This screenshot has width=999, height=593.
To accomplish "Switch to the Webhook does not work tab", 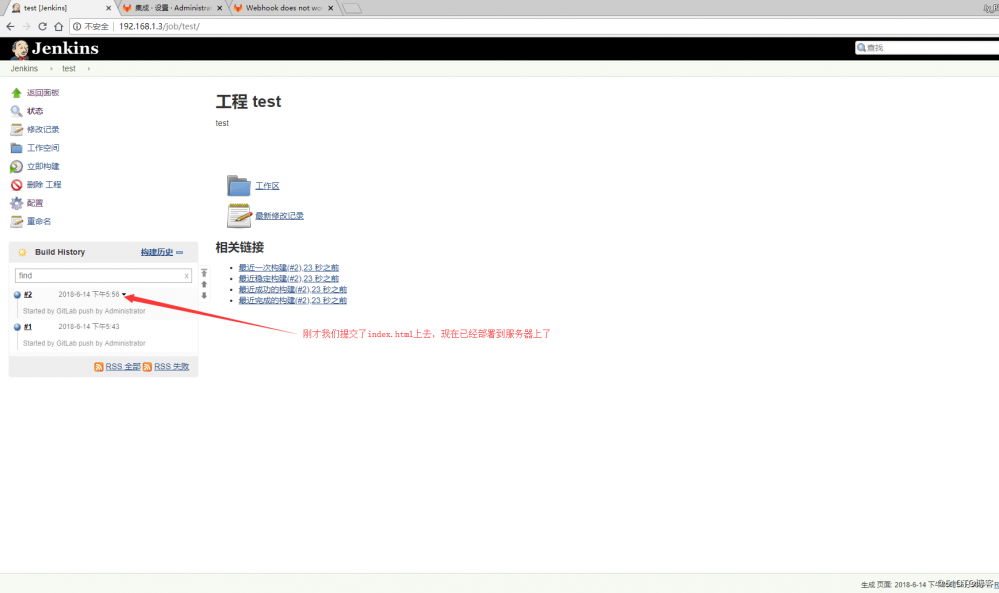I will 284,8.
